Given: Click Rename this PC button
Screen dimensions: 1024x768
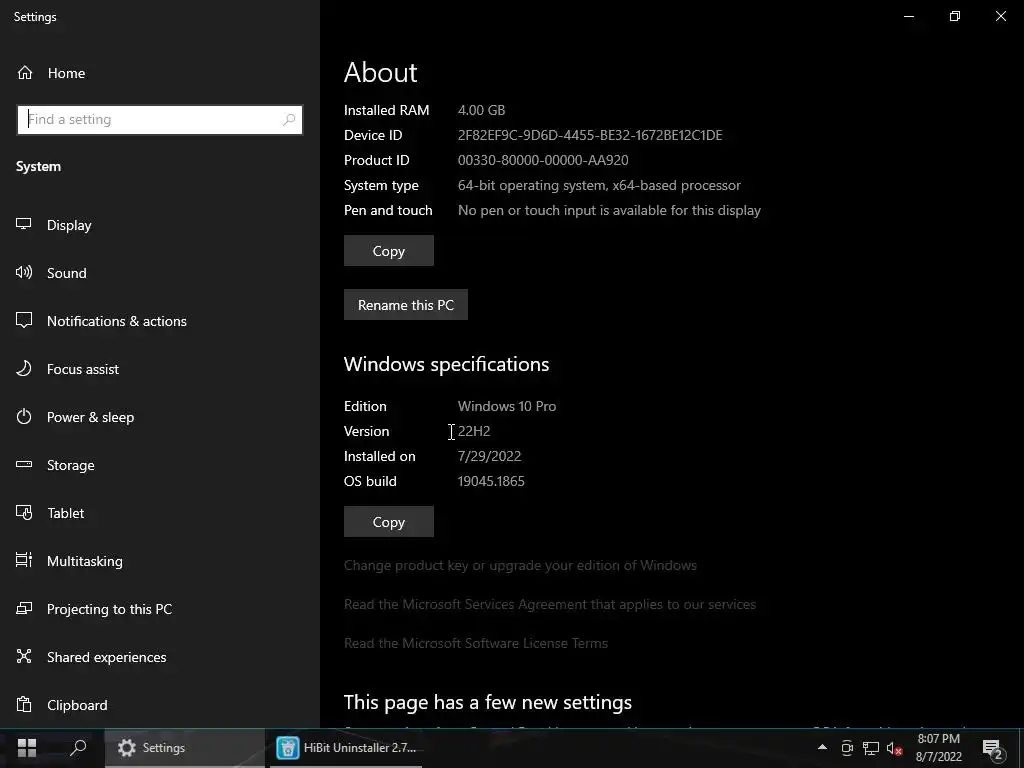Looking at the screenshot, I should click(406, 305).
